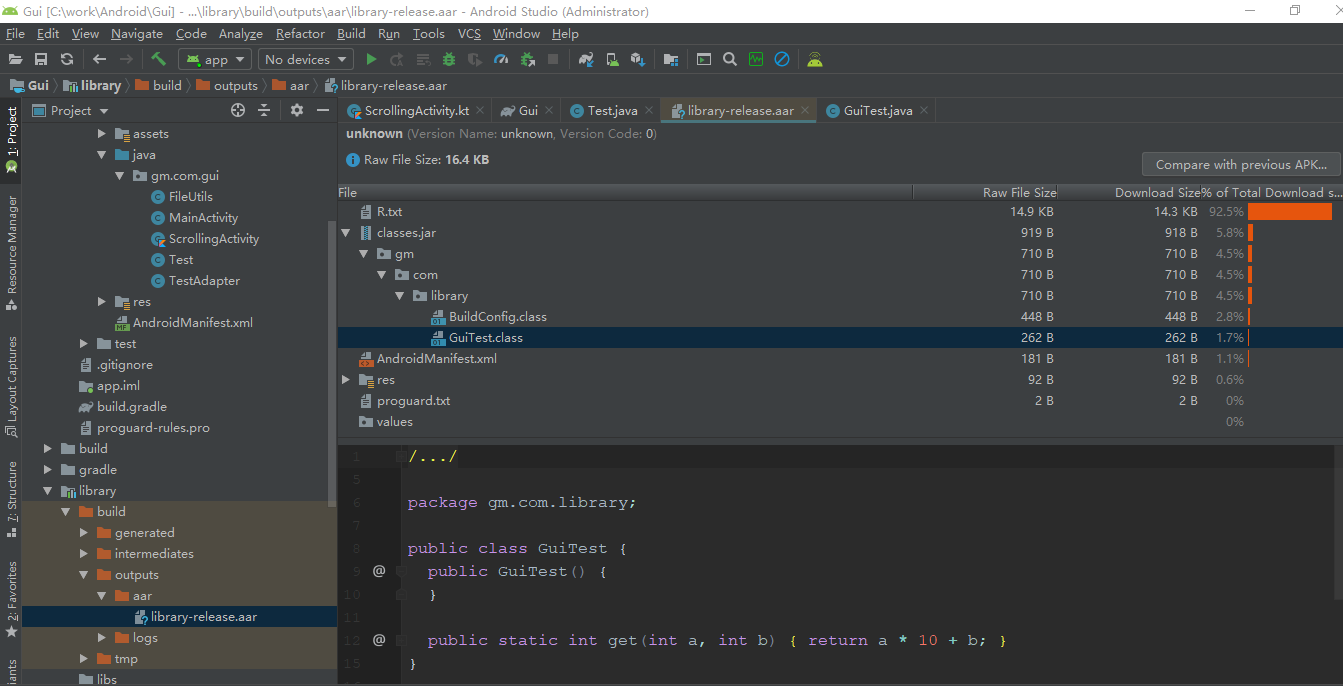Open Project Structure toolbar icon
The height and width of the screenshot is (686, 1343).
click(x=671, y=59)
